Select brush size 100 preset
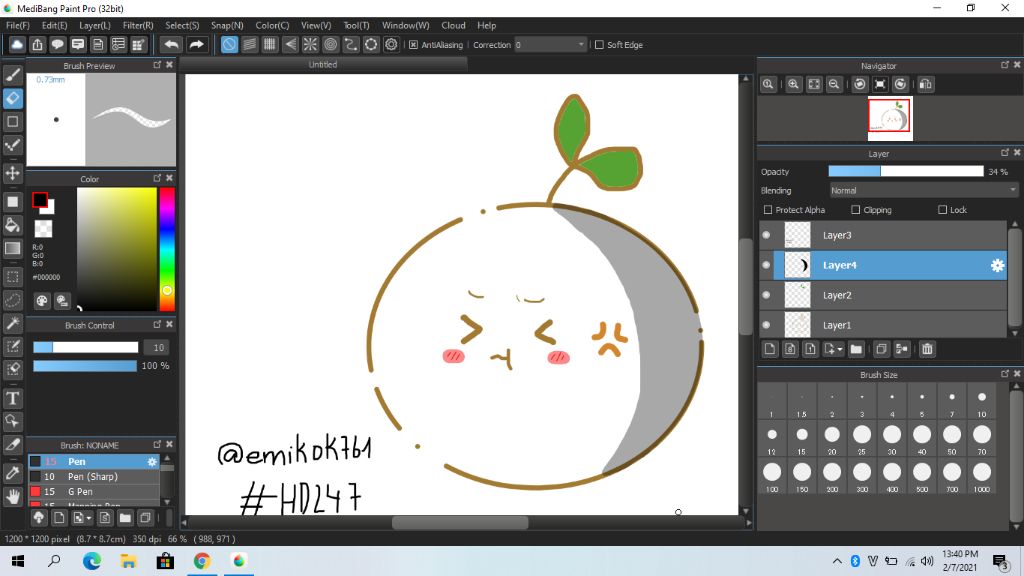This screenshot has width=1024, height=576. (x=772, y=477)
